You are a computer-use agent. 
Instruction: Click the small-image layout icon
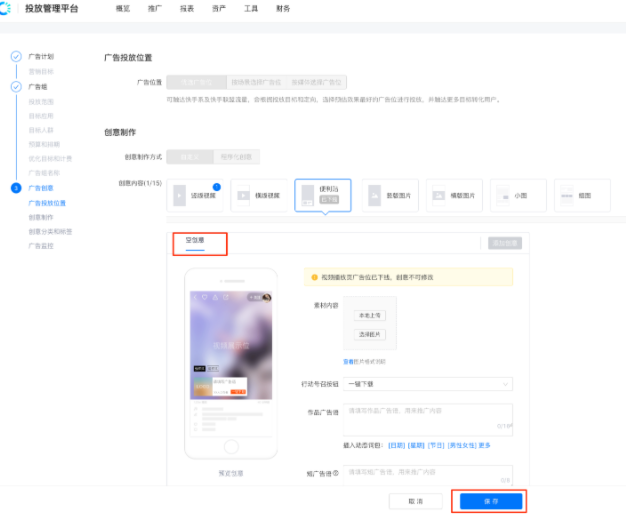503,196
